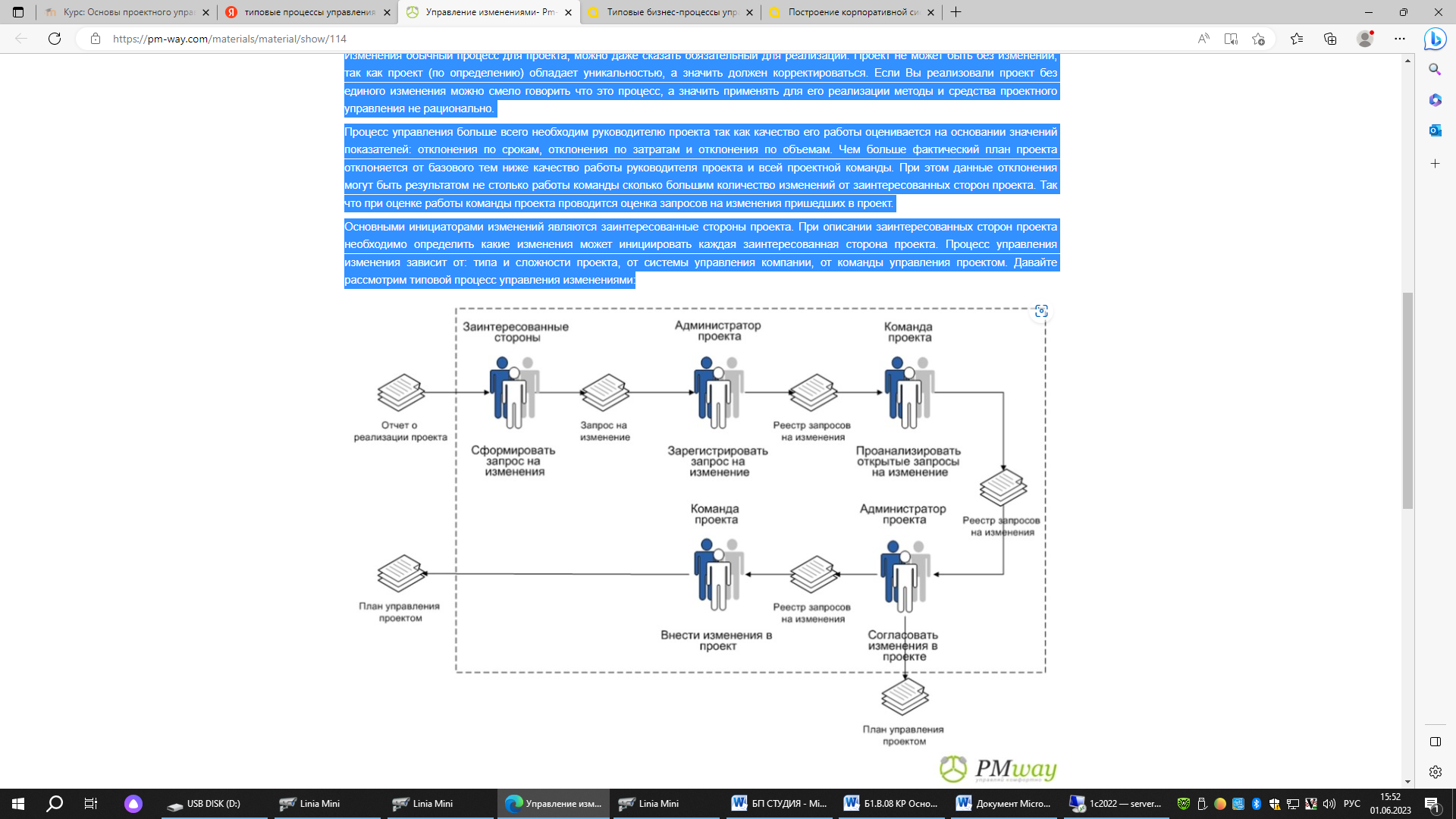The height and width of the screenshot is (819, 1456).
Task: Open the purple Alice assistant taskbar icon
Action: tap(133, 804)
